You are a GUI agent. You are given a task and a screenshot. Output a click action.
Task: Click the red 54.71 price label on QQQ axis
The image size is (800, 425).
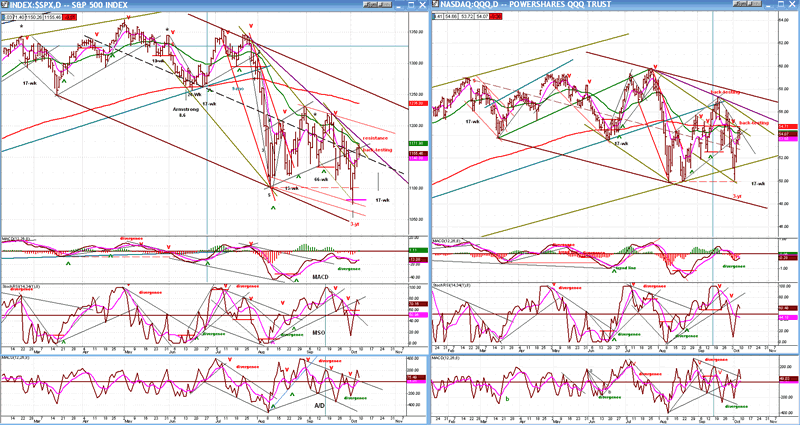point(788,126)
